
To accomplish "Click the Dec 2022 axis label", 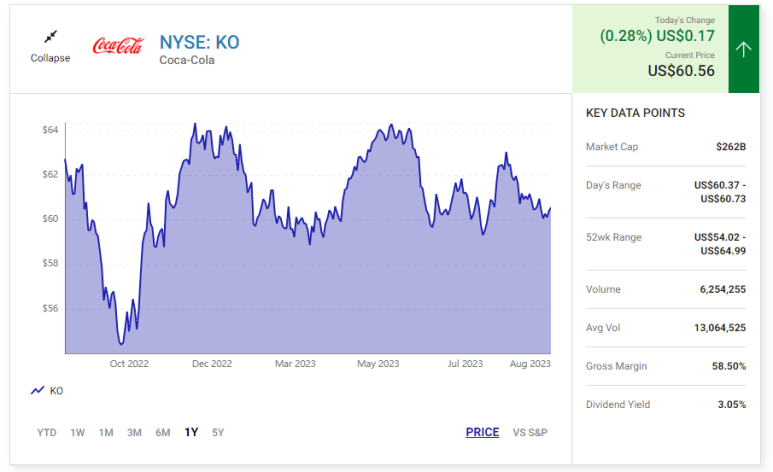I will click(212, 363).
